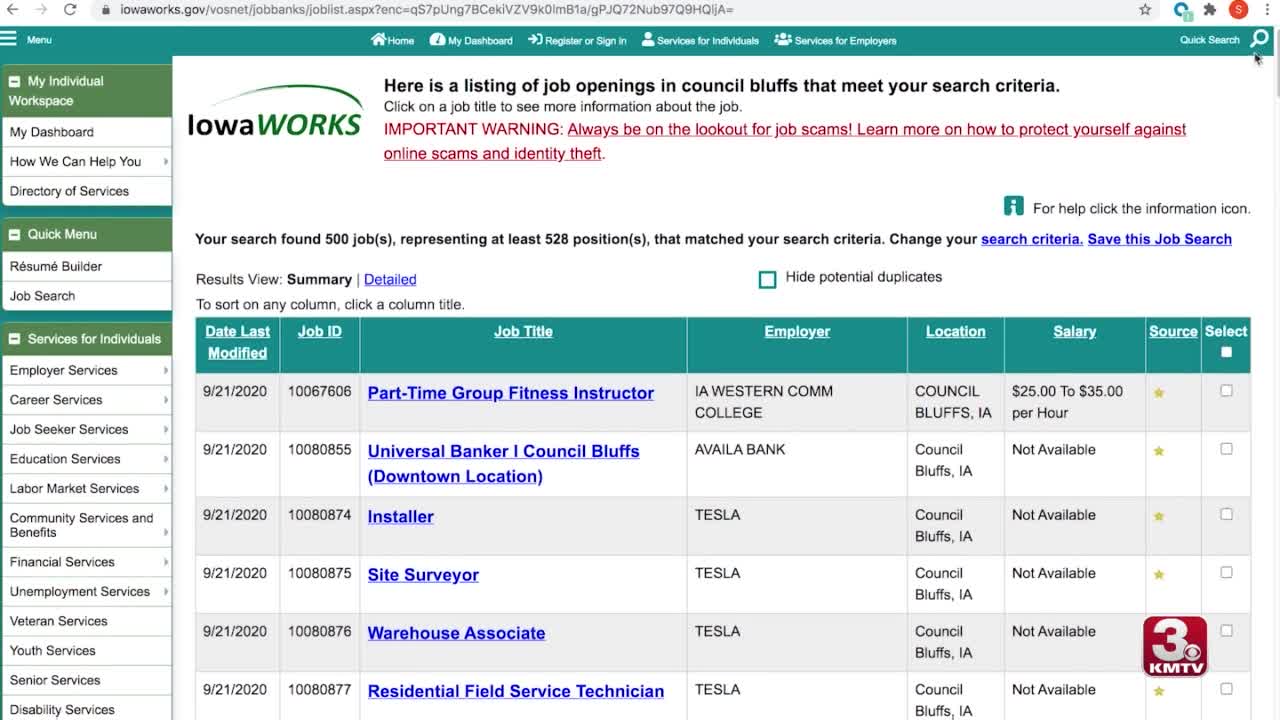Expand Job Seeker Services submenu
1280x720 pixels.
166,429
